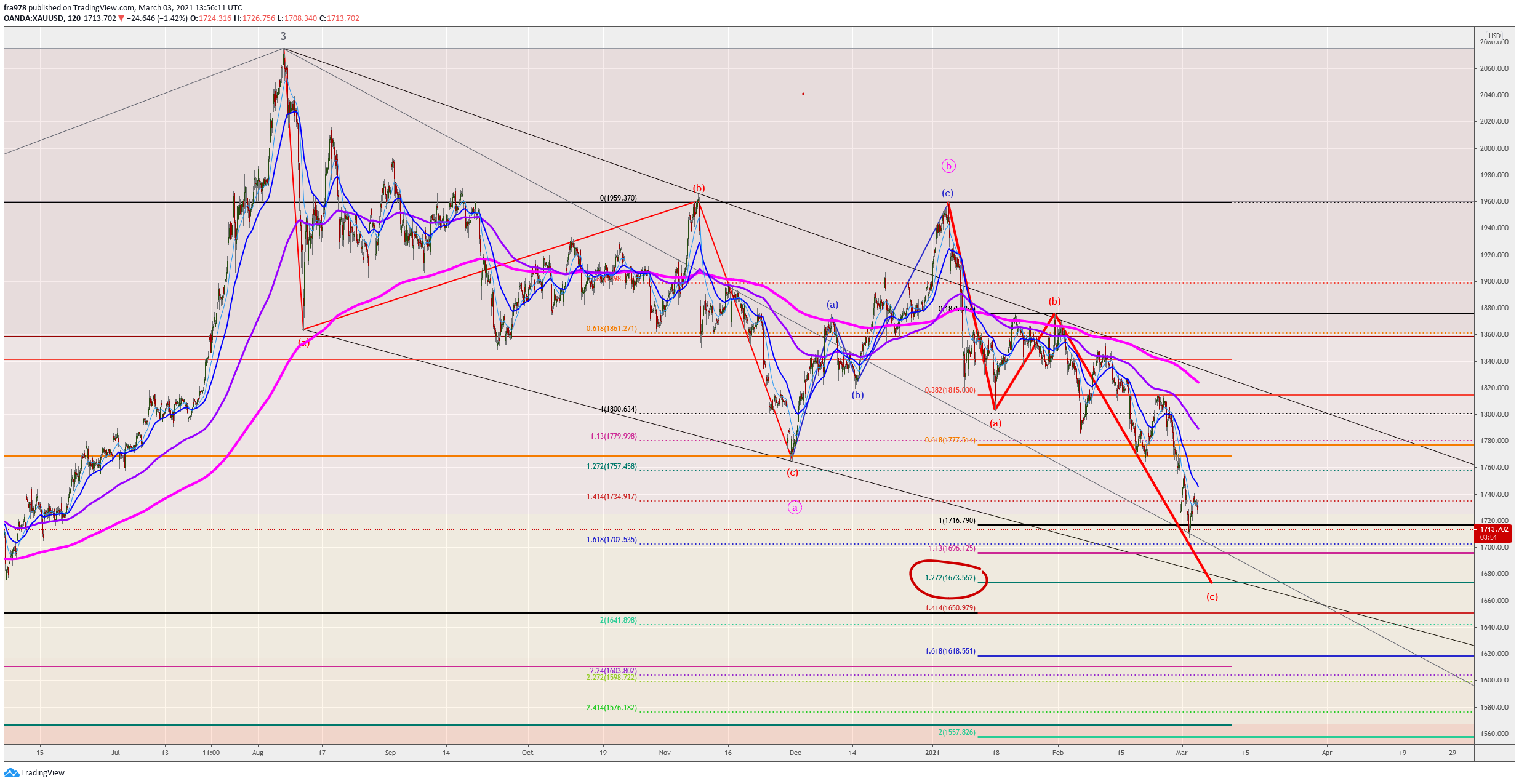This screenshot has width=1519, height=784.
Task: Click the low value L:1708.340
Action: coord(297,18)
